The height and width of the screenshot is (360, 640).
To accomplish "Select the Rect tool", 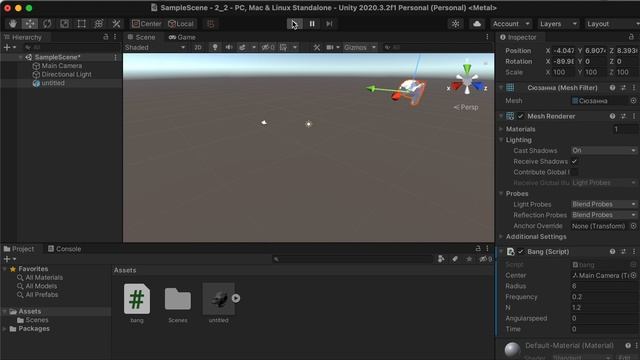I will pyautogui.click(x=82, y=24).
